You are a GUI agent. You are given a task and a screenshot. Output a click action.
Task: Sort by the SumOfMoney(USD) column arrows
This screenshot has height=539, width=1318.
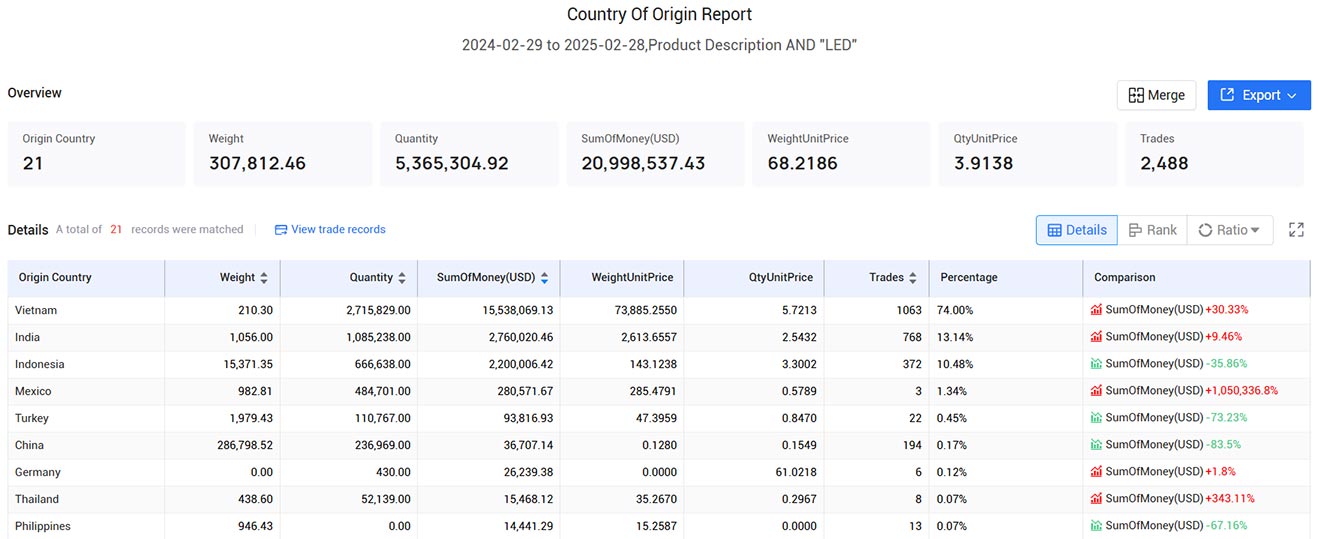click(x=544, y=278)
